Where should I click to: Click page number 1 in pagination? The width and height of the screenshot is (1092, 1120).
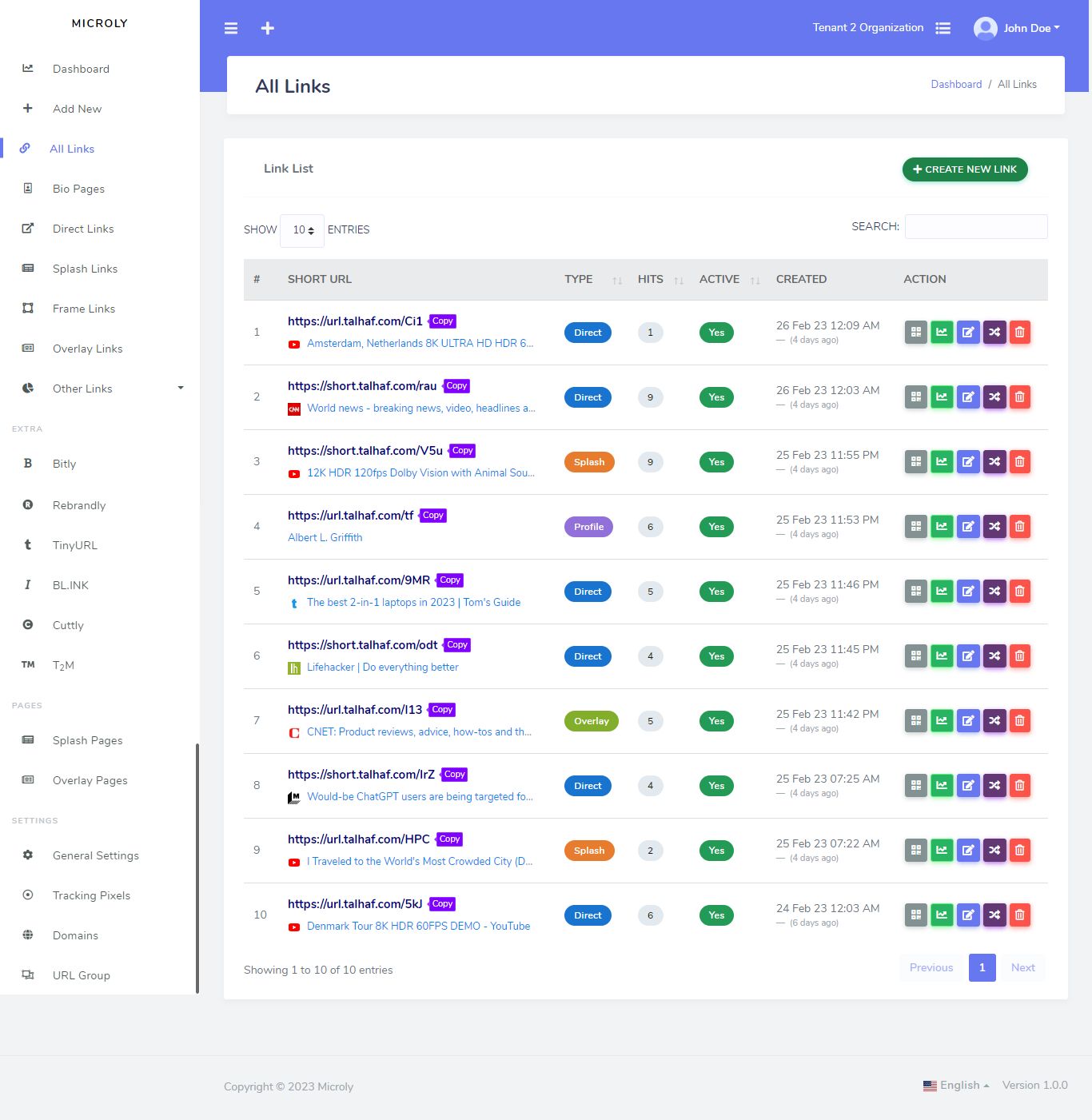(x=982, y=968)
